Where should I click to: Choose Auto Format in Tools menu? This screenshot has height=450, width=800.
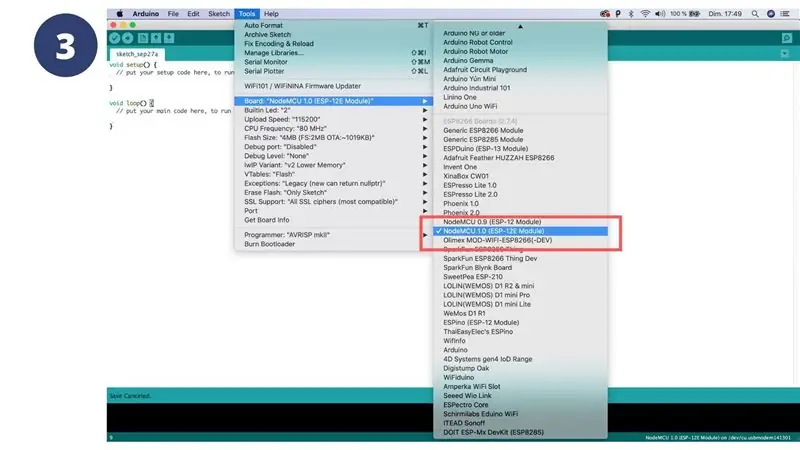tap(334, 25)
